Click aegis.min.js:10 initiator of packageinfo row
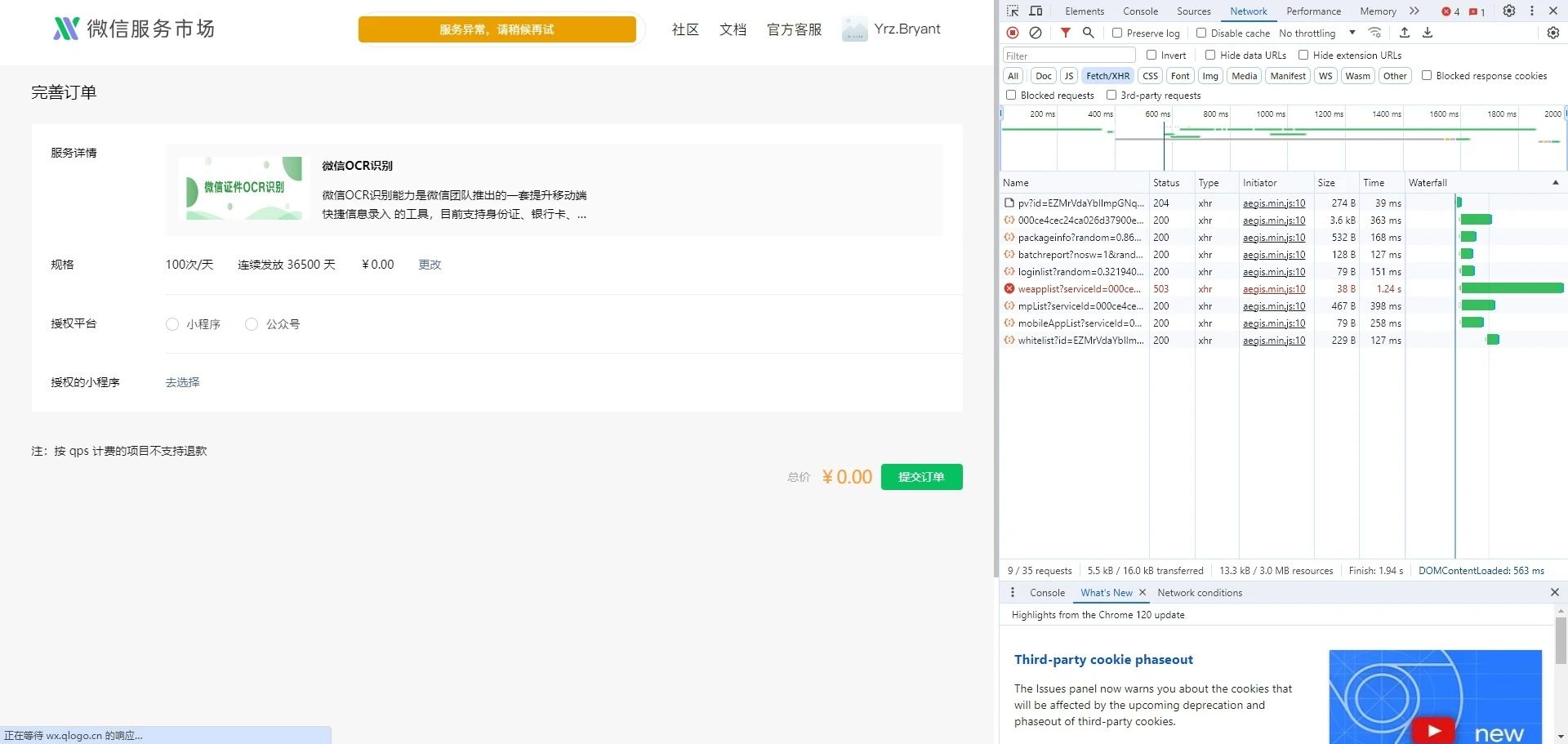The height and width of the screenshot is (744, 1568). [1274, 238]
